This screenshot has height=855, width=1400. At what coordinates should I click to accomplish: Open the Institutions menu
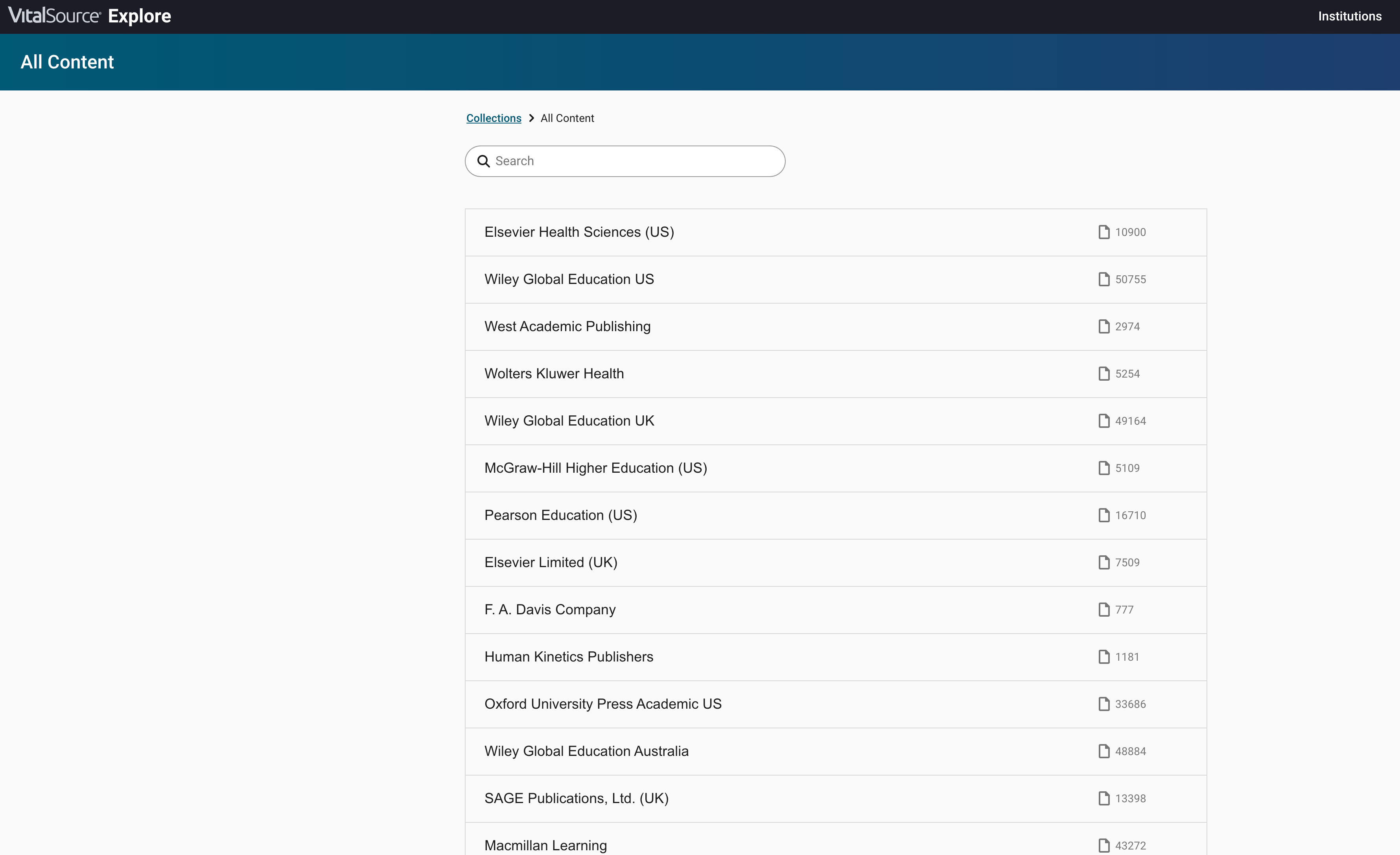1350,16
